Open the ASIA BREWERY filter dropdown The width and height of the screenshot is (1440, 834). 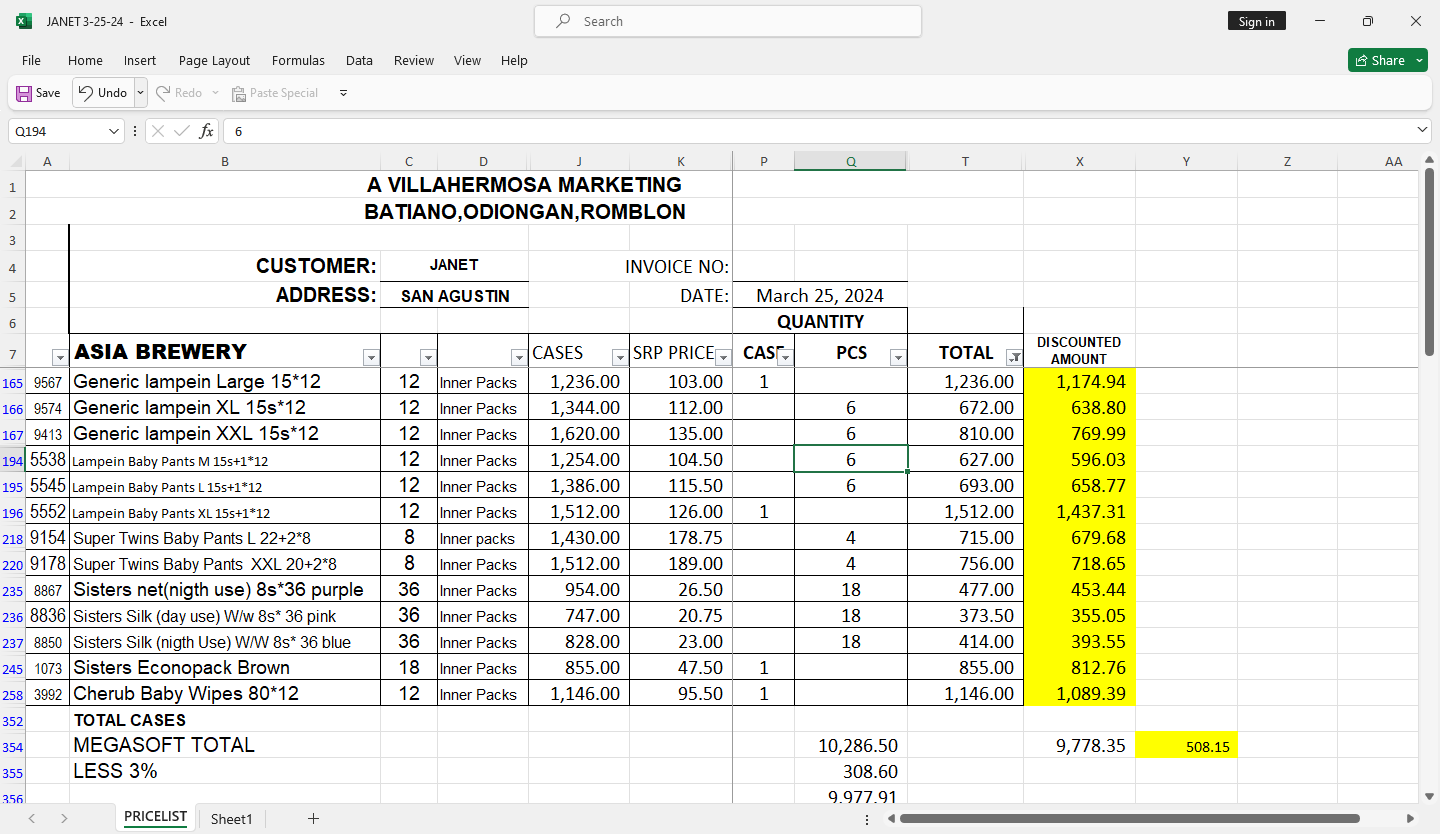371,357
